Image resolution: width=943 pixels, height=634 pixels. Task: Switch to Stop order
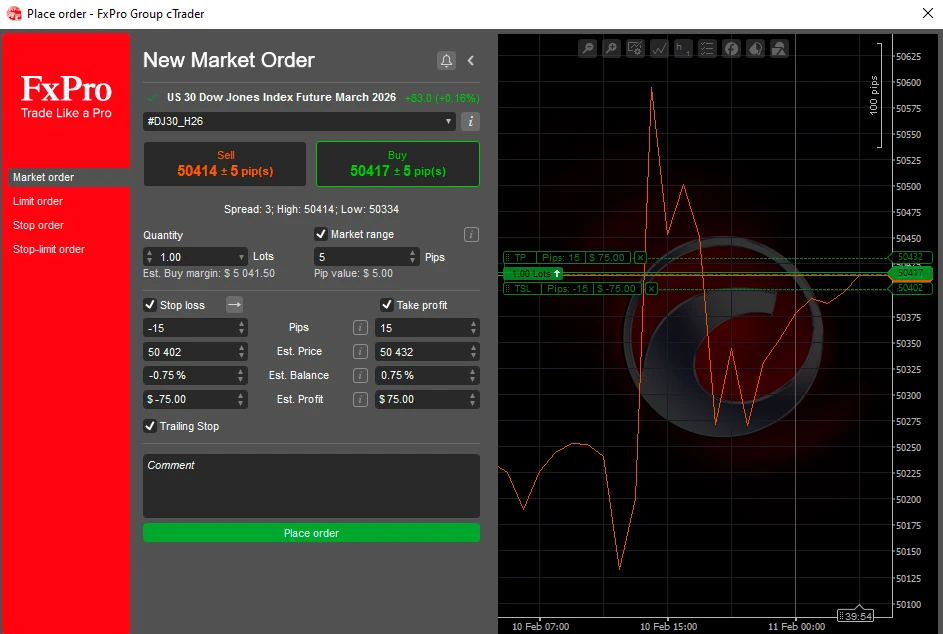38,226
